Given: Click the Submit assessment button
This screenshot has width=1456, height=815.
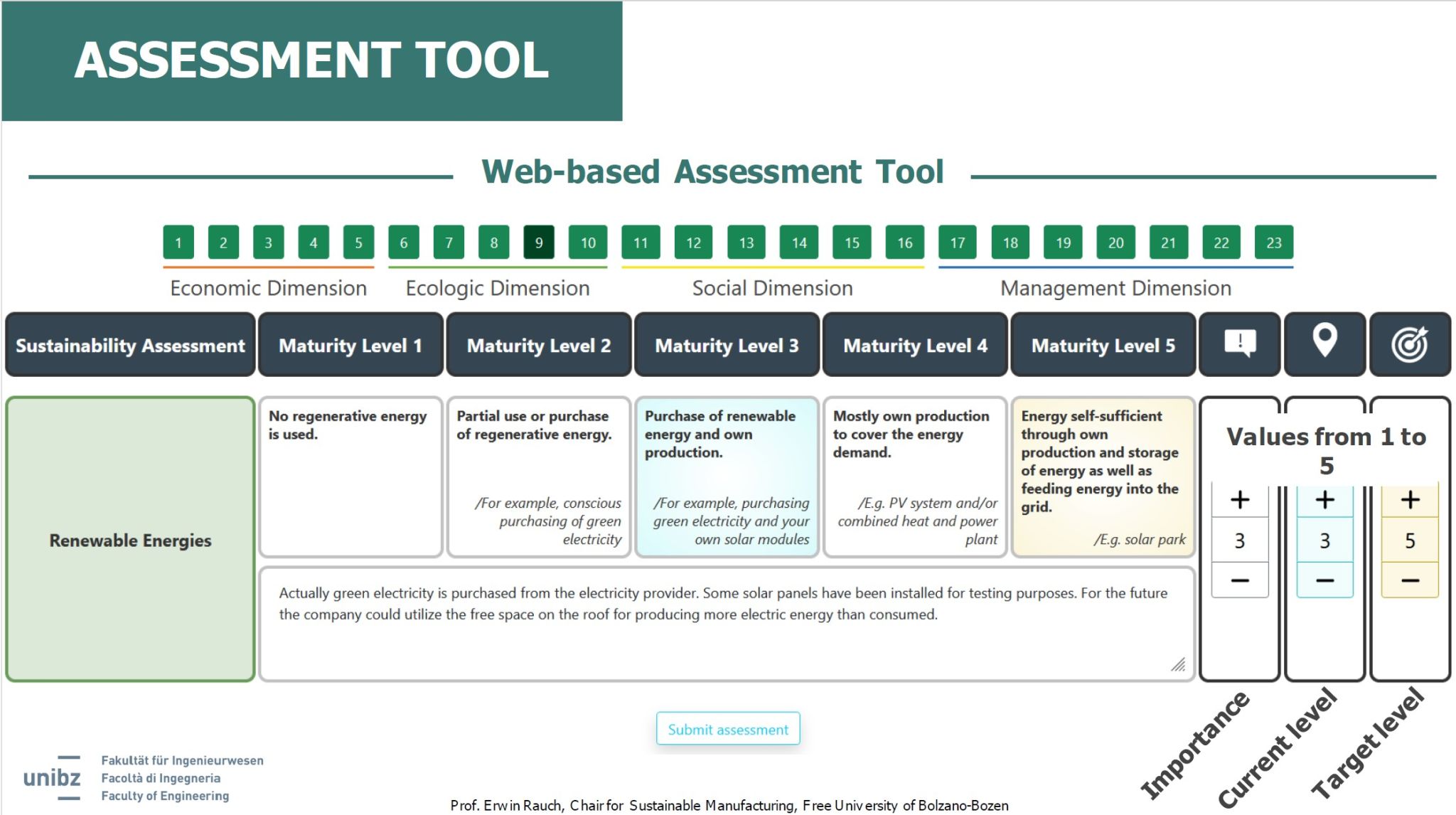Looking at the screenshot, I should (x=728, y=729).
